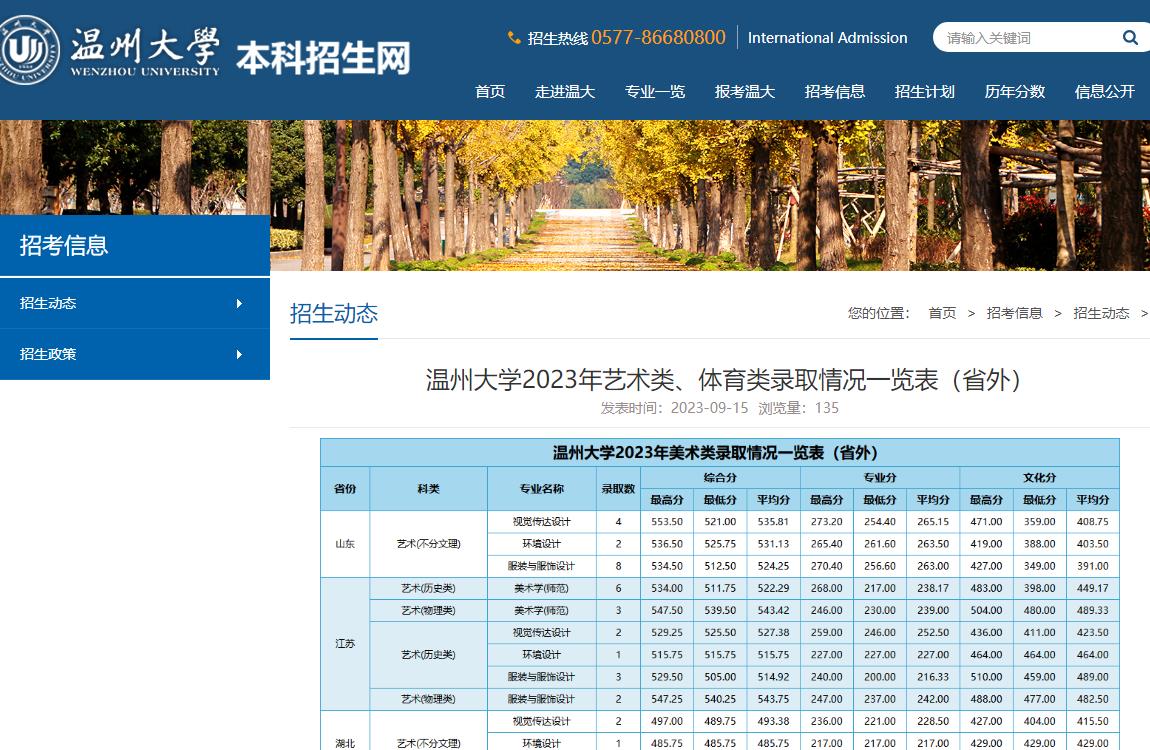Open the 招生计划 navigation menu item
The width and height of the screenshot is (1150, 750).
[924, 92]
